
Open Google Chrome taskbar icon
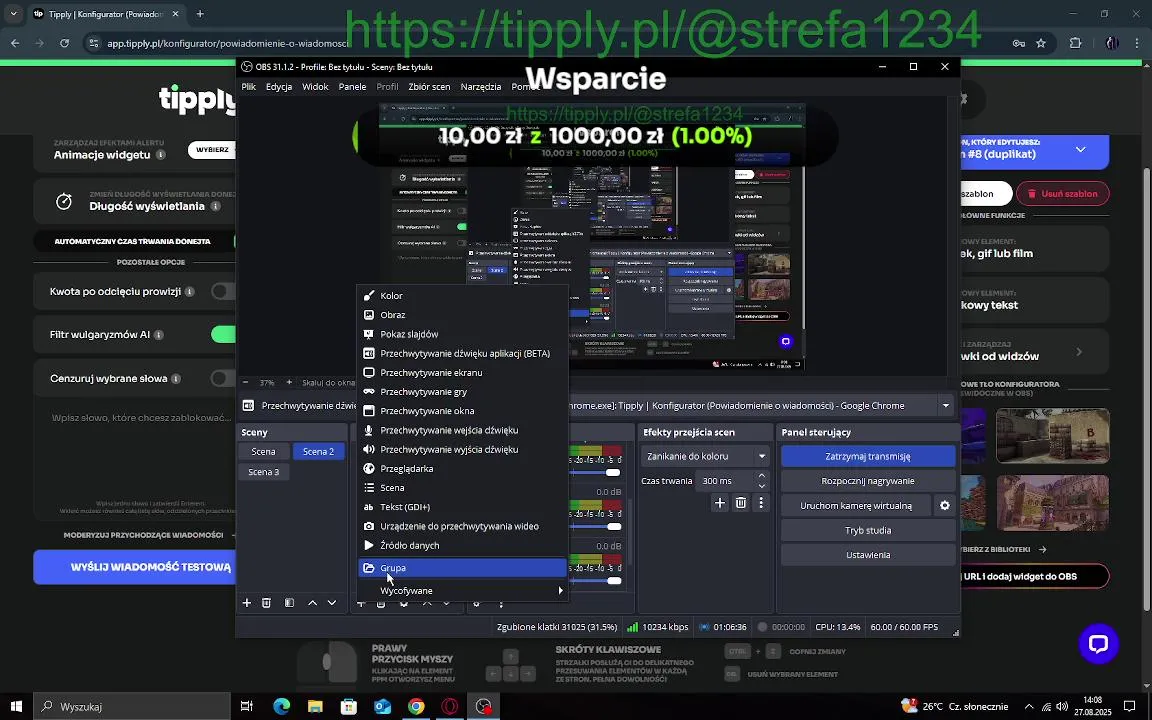416,706
